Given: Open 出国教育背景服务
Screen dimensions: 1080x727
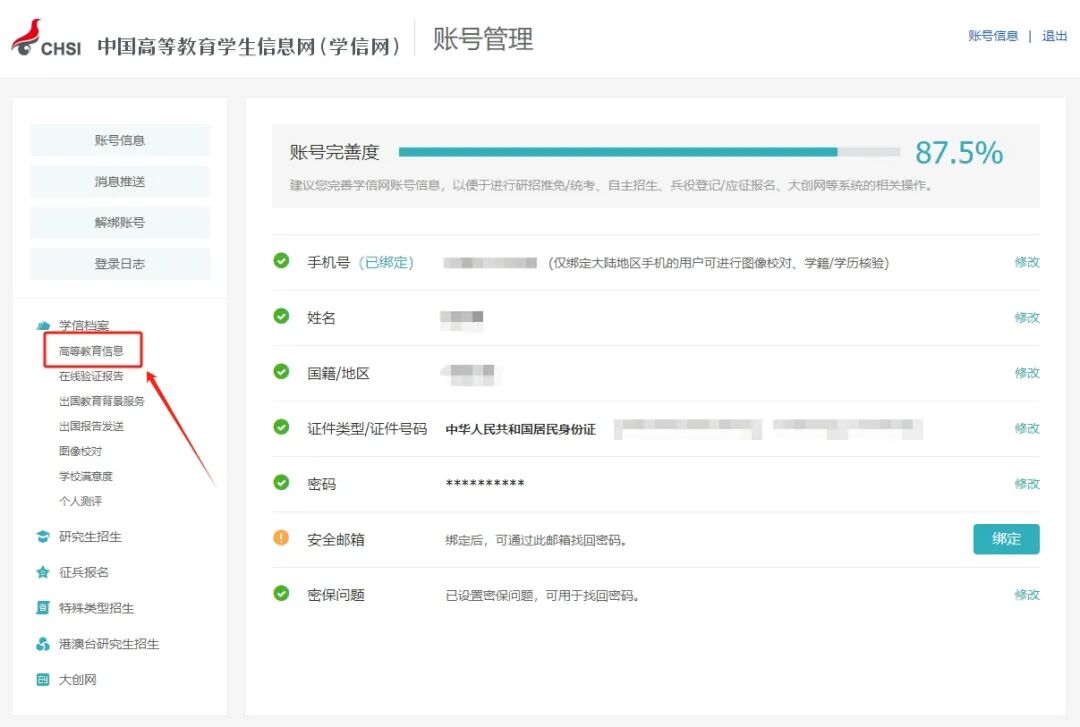Looking at the screenshot, I should tap(102, 401).
